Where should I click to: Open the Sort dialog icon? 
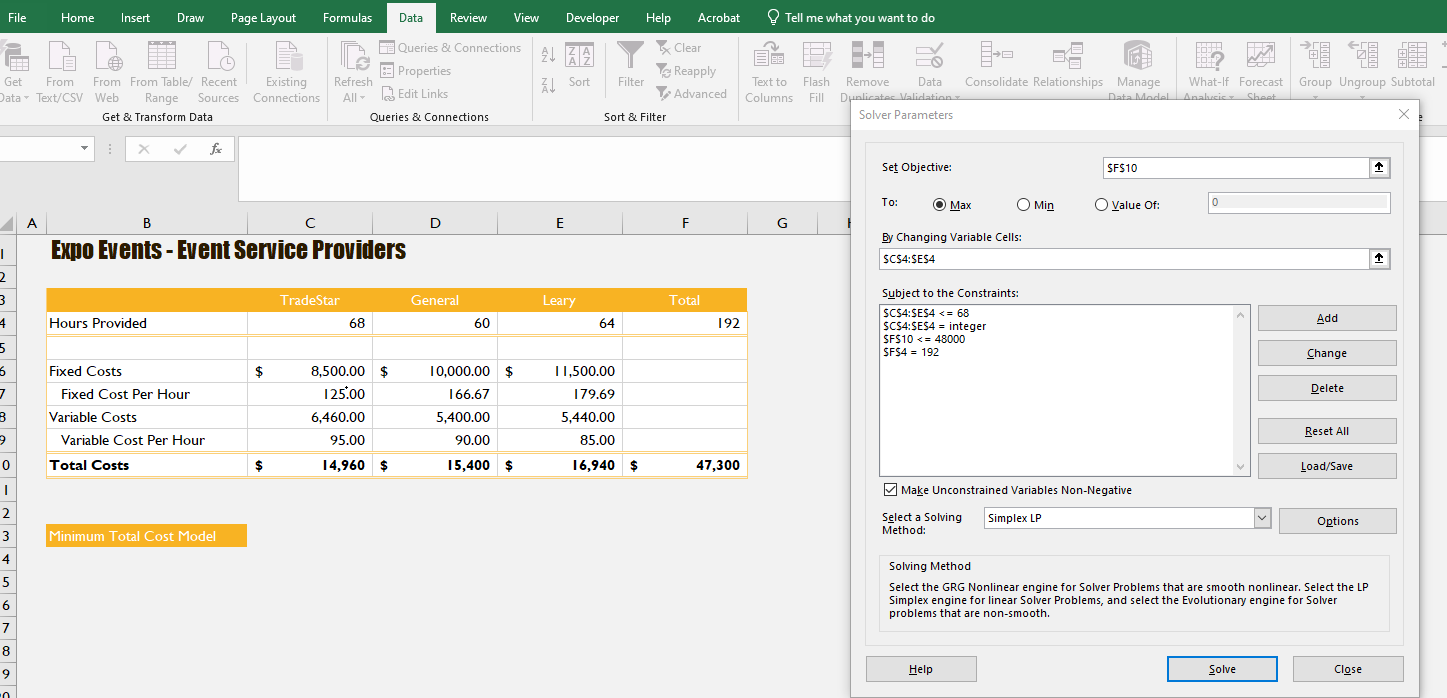579,57
